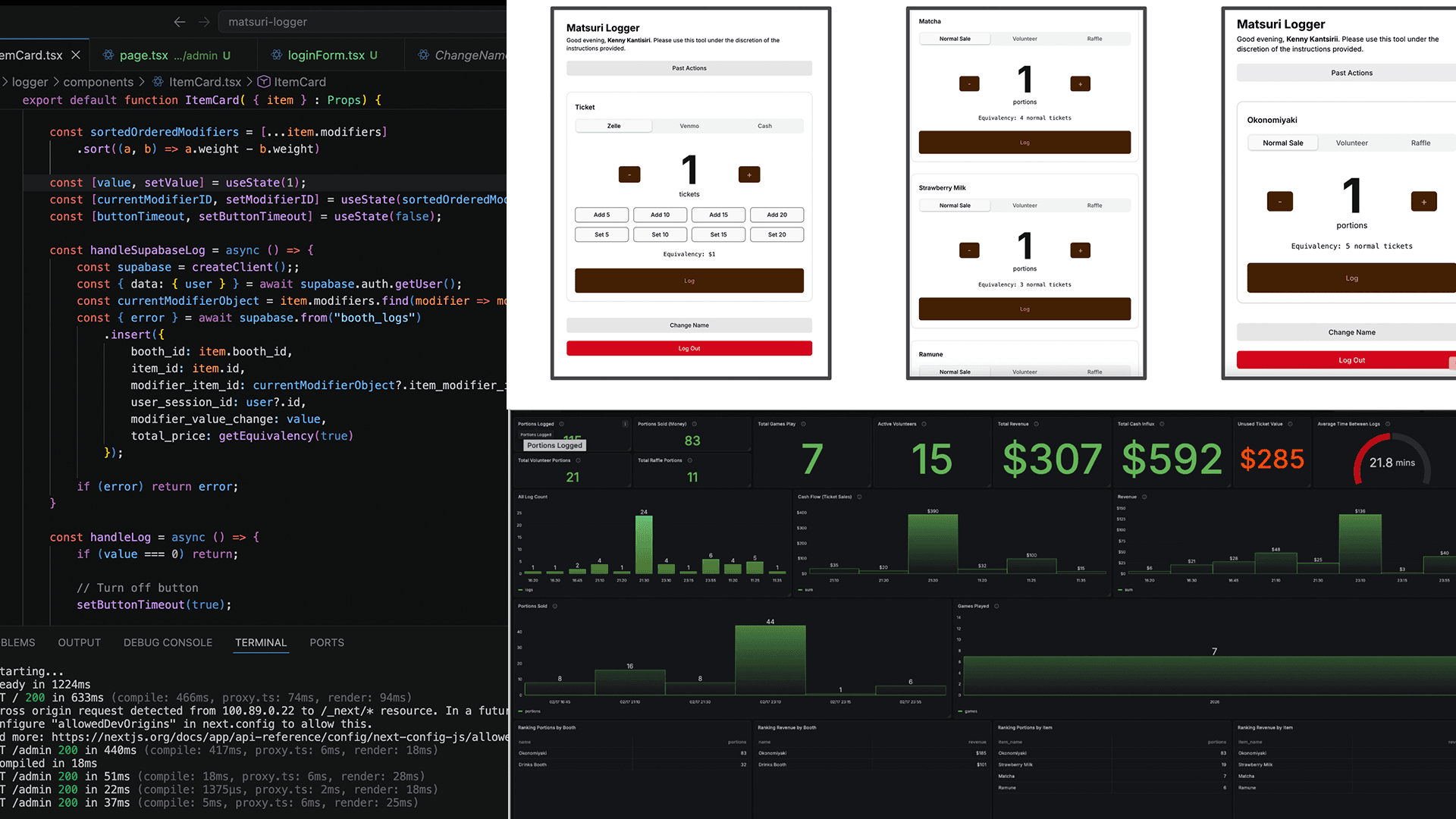Increase Okonomiyaki portions with plus button
Viewport: 1456px width, 819px height.
1423,202
